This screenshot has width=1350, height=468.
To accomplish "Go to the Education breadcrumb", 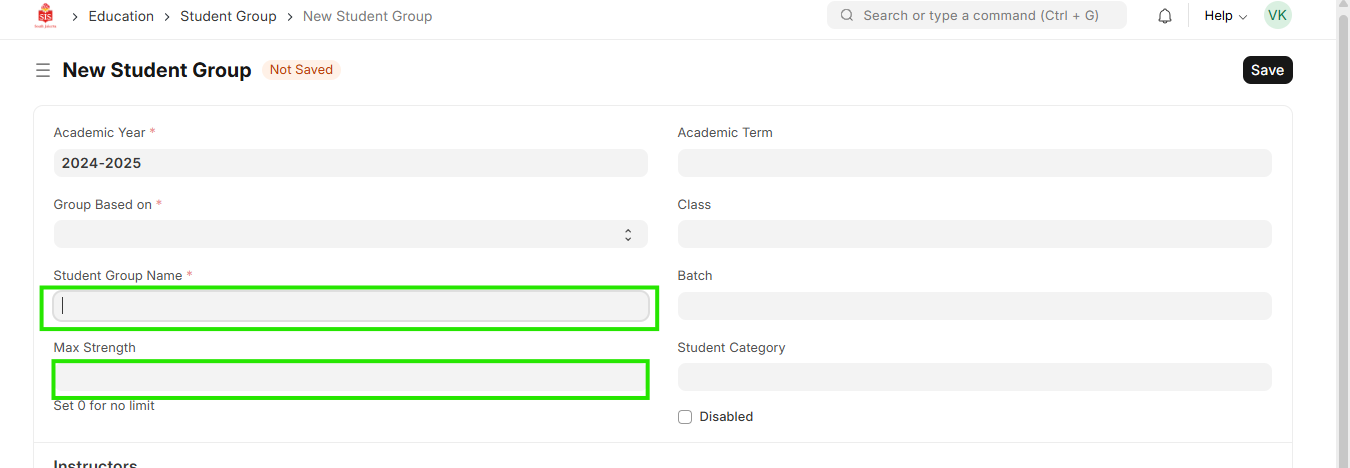I will click(121, 16).
